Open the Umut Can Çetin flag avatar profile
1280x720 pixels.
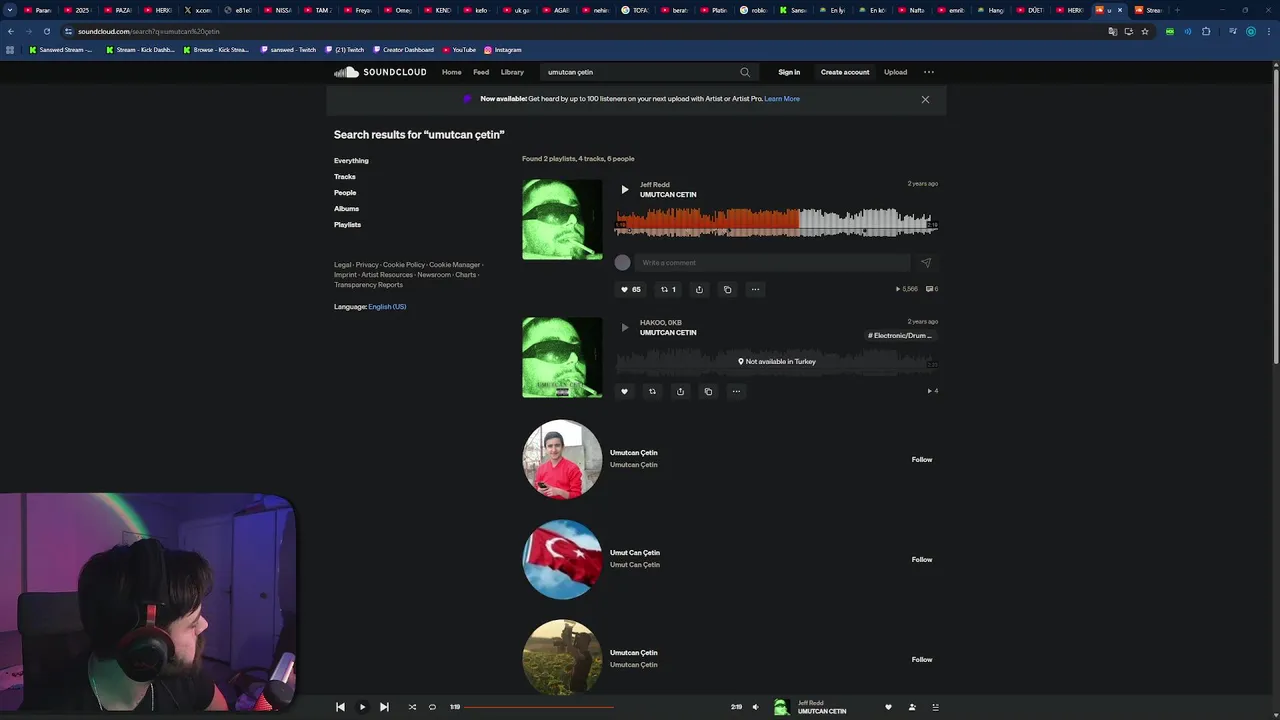pos(562,559)
